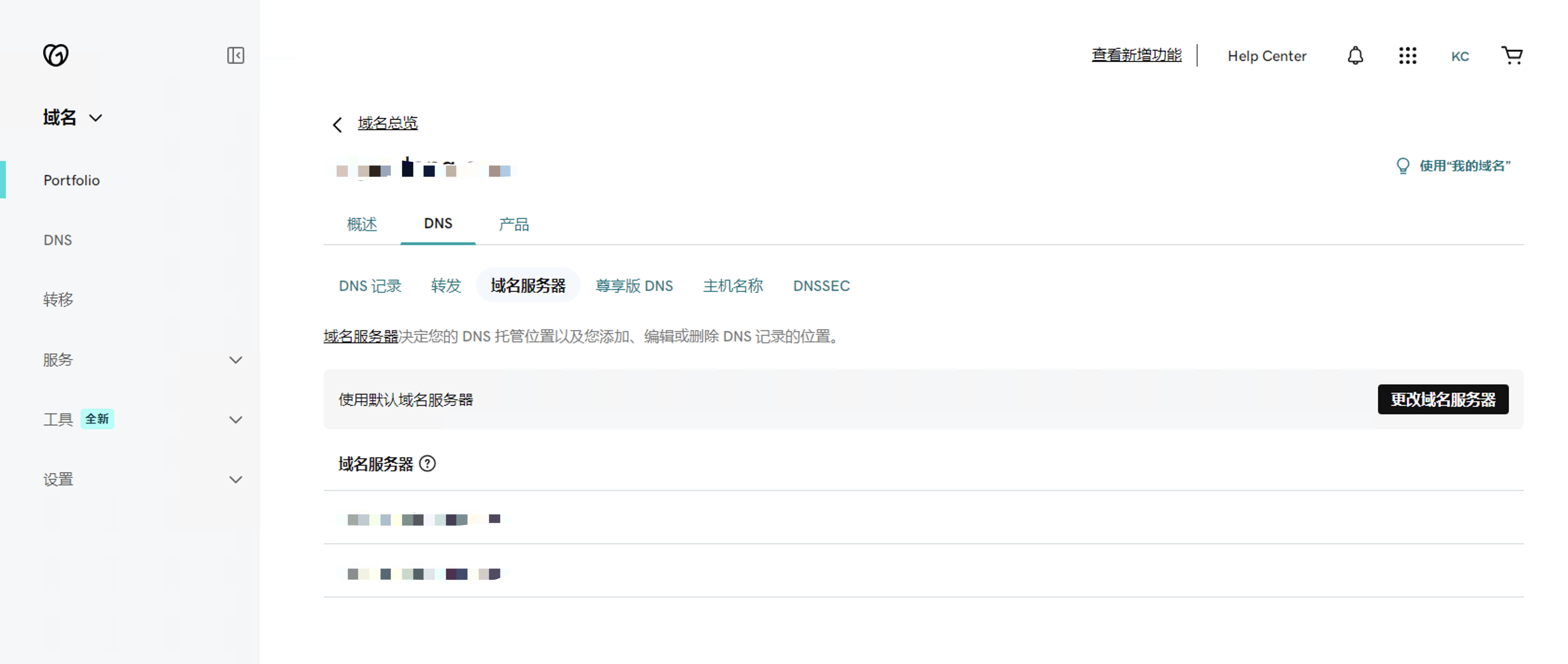Click the 使用“我的域名” link
Viewport: 1568px width, 664px height.
(x=1465, y=166)
